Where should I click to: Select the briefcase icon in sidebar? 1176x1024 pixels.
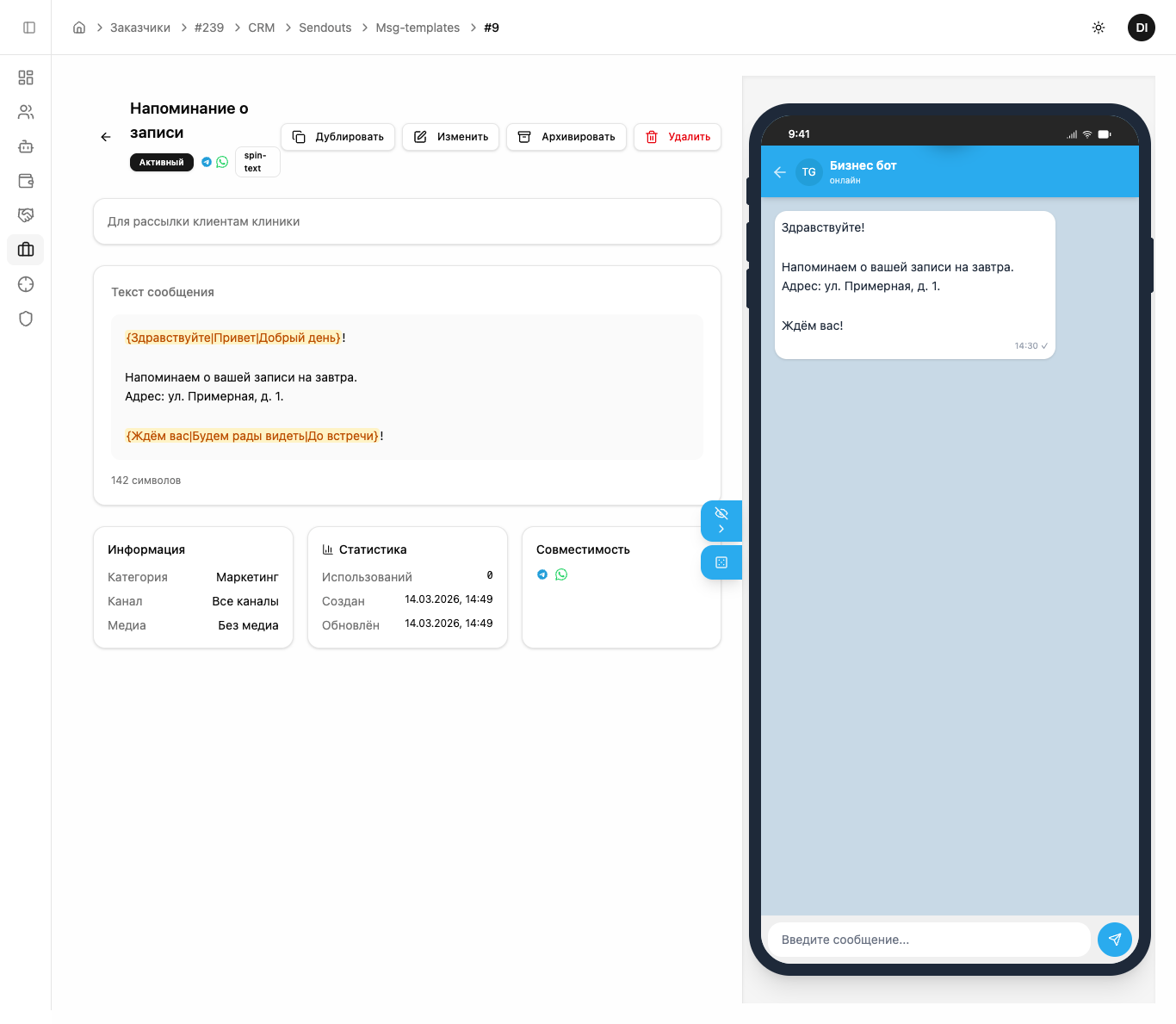26,250
